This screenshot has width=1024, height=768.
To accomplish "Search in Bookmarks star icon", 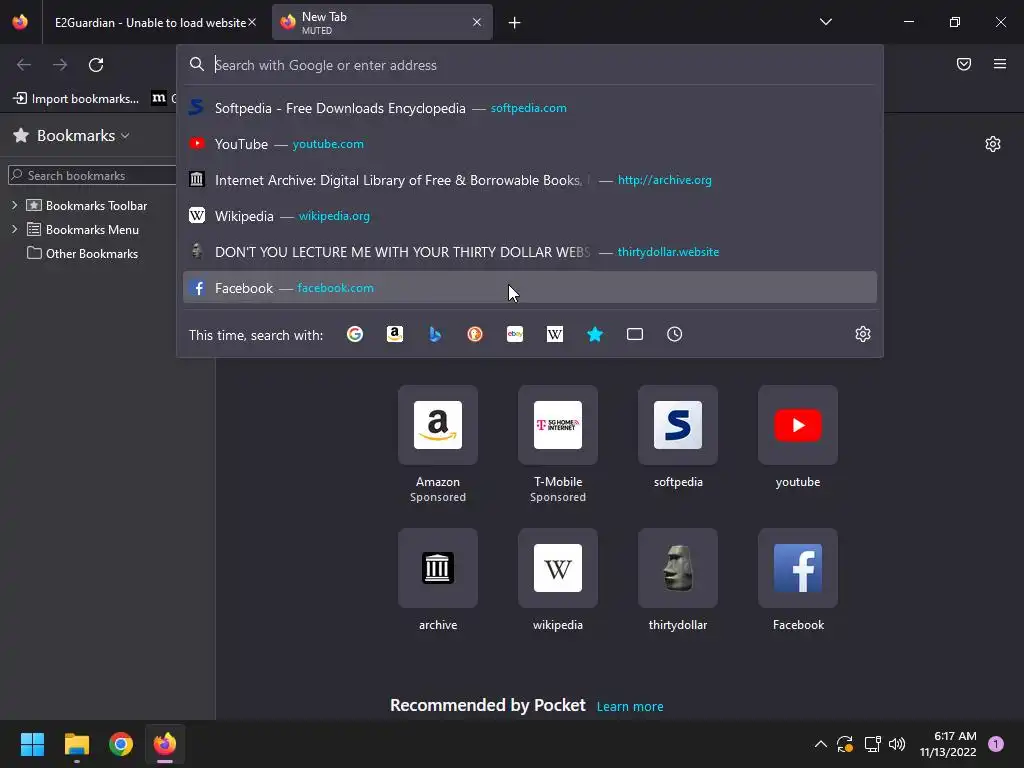I will point(595,334).
